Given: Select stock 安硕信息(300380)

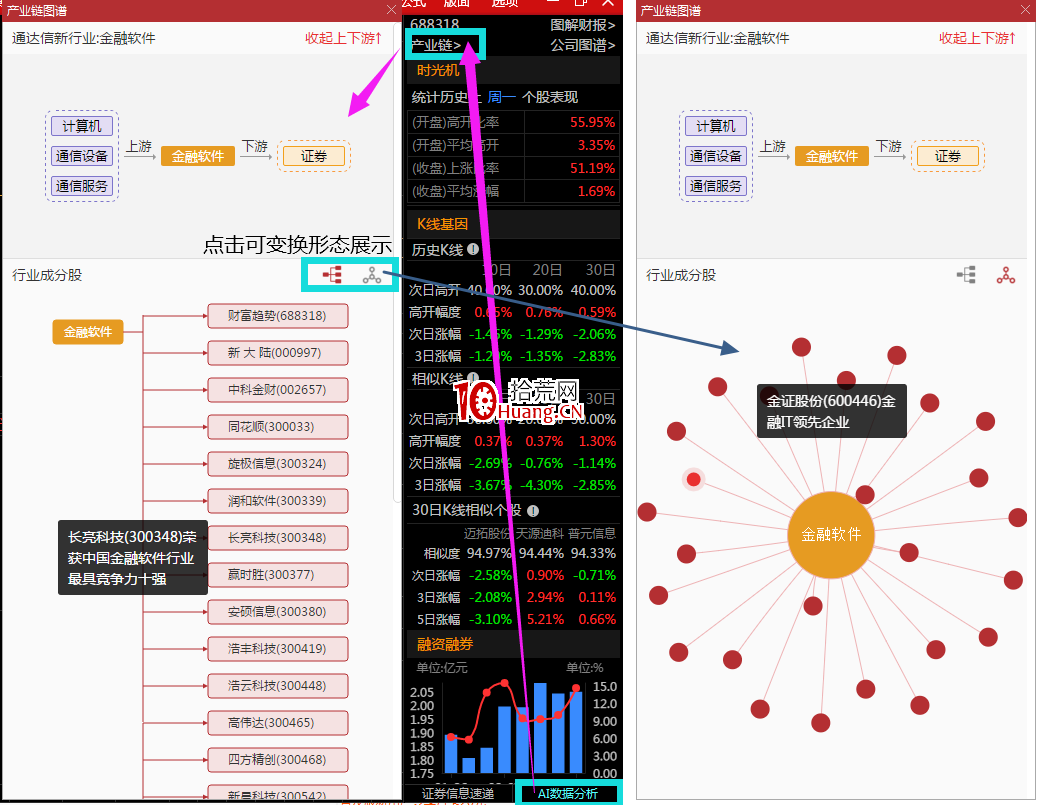Looking at the screenshot, I should [278, 612].
